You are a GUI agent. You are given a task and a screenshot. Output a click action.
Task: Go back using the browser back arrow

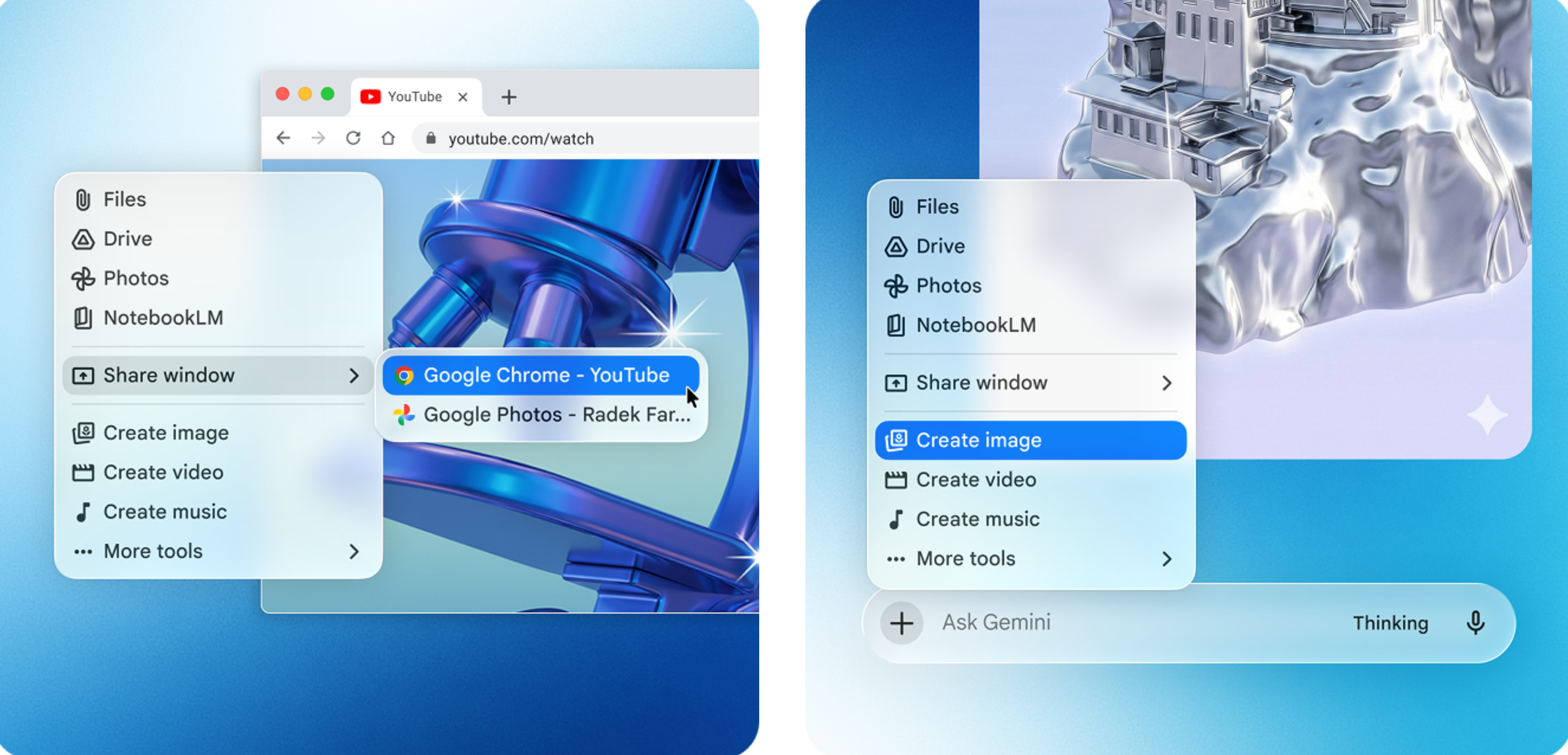283,138
